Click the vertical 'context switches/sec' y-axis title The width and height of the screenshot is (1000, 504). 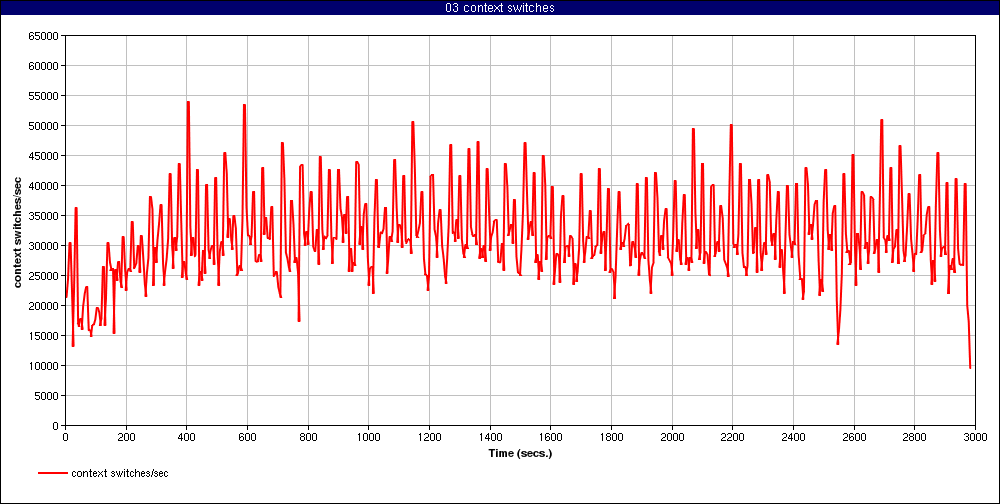[18, 231]
